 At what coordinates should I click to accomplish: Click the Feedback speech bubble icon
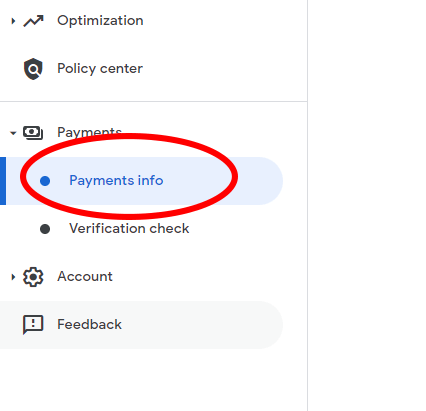pos(33,325)
